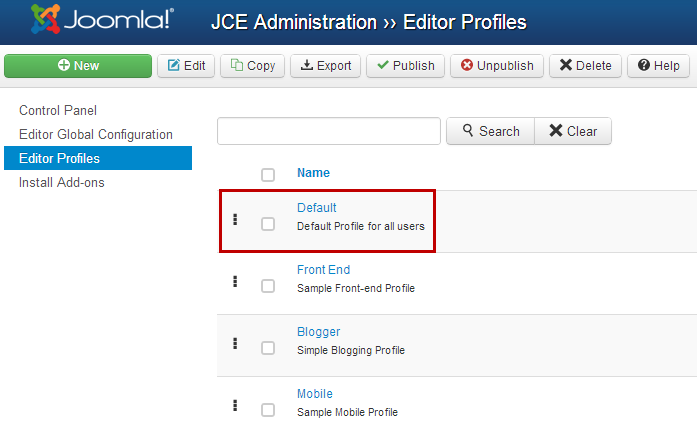This screenshot has width=697, height=436.
Task: Open Control Panel in sidebar menu
Action: click(58, 110)
